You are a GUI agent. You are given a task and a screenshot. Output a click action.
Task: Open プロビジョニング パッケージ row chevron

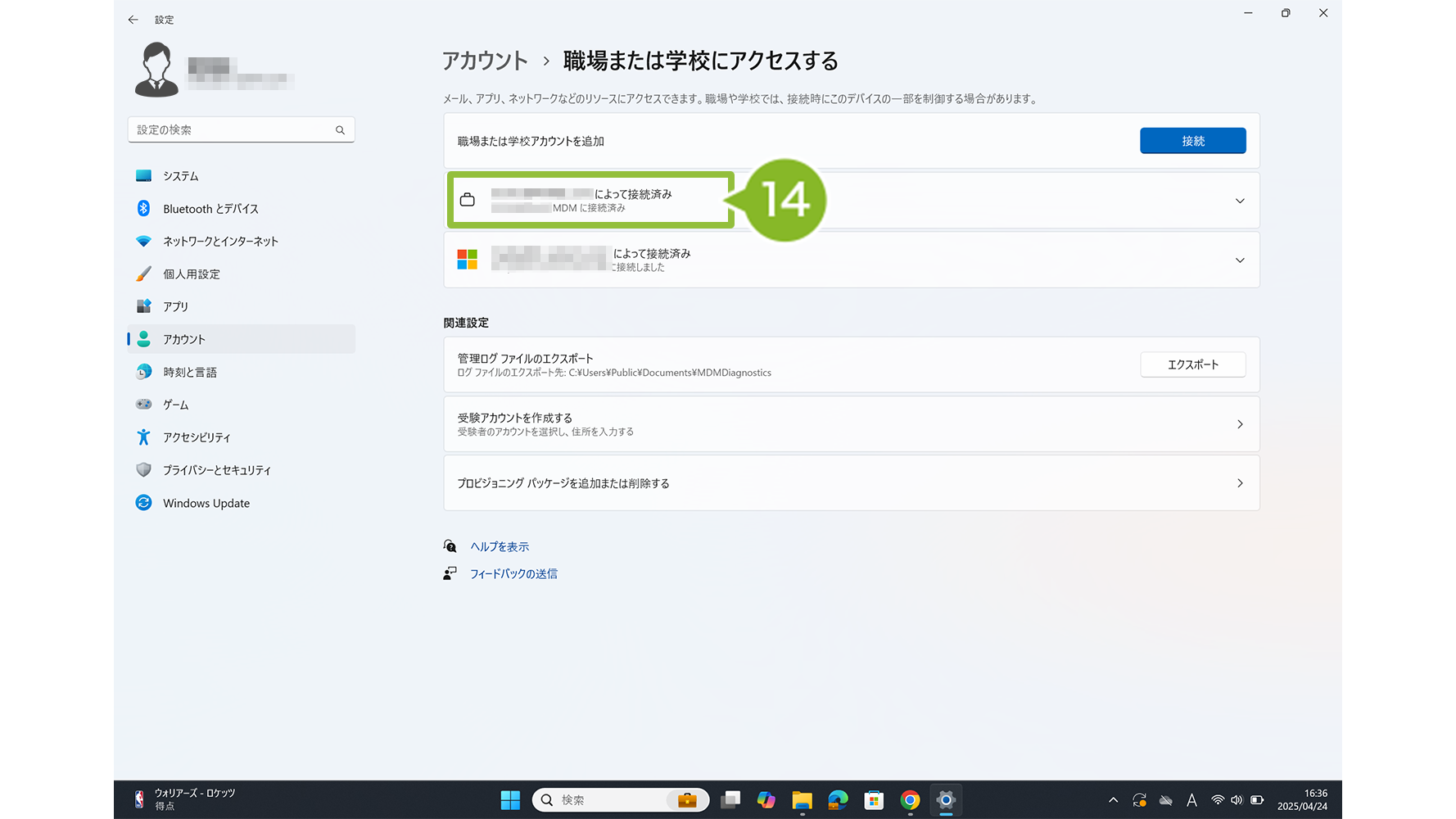click(x=1240, y=483)
